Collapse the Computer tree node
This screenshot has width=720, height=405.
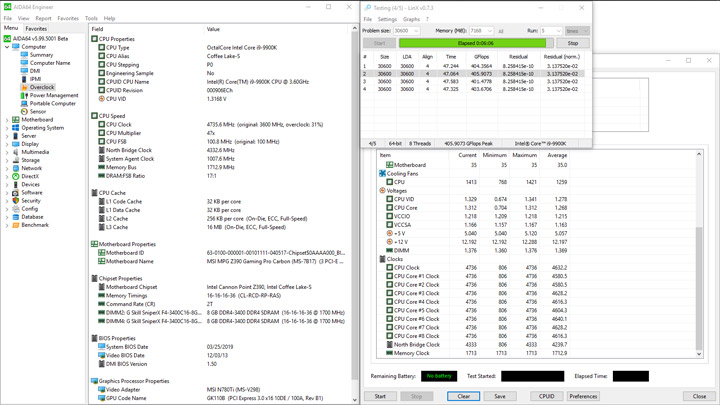point(7,47)
